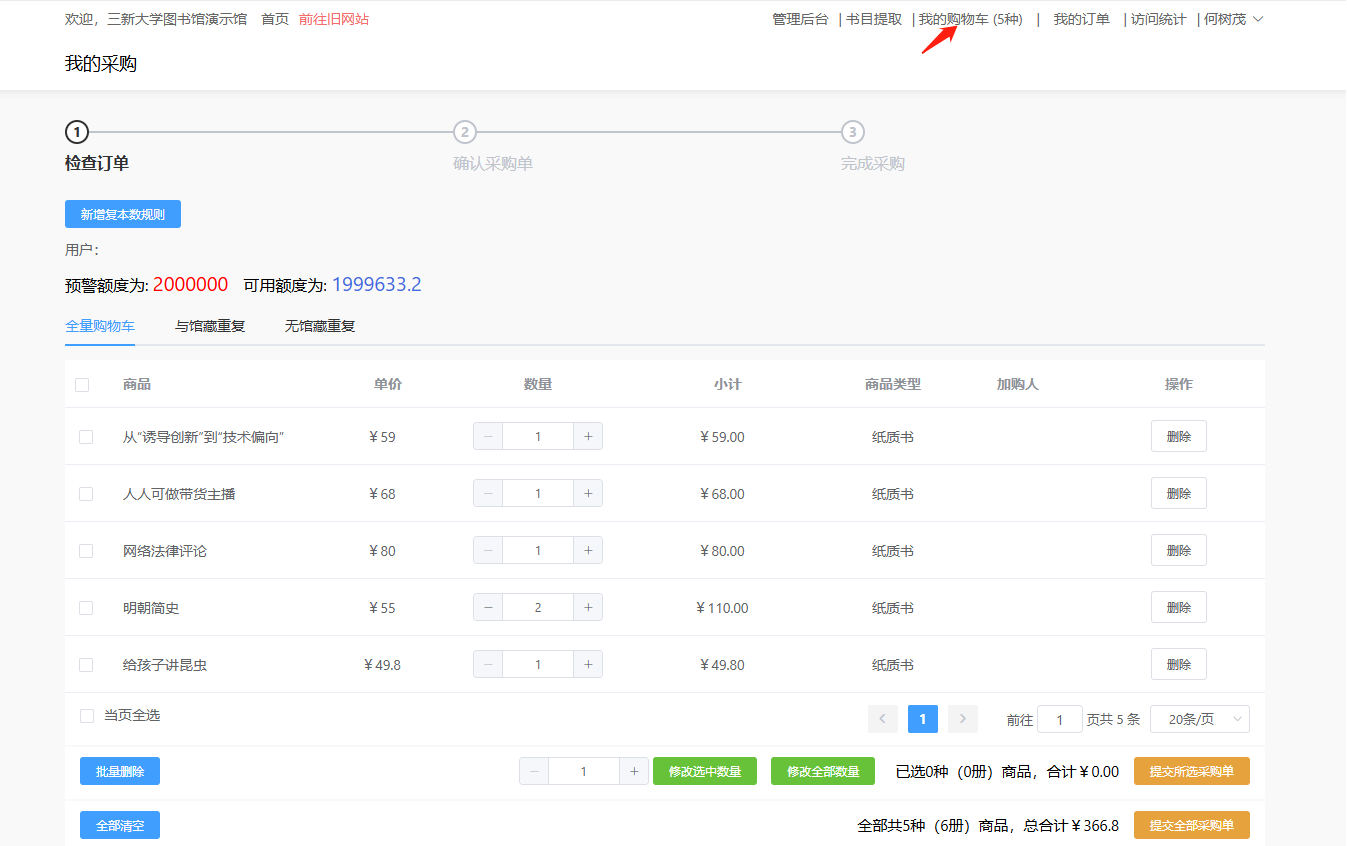Click plus icon for 网络法律评论 quantity

tap(588, 551)
